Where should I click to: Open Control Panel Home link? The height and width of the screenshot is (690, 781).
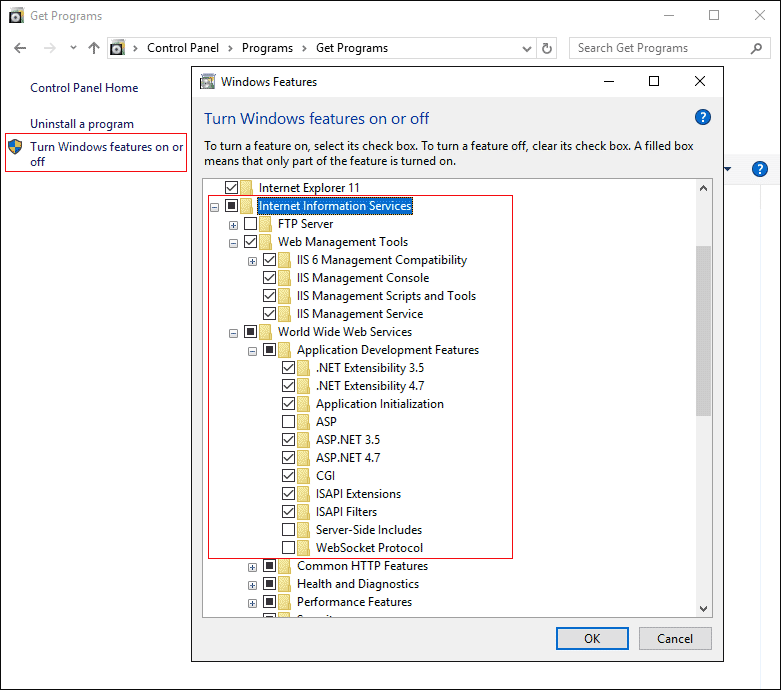[84, 88]
